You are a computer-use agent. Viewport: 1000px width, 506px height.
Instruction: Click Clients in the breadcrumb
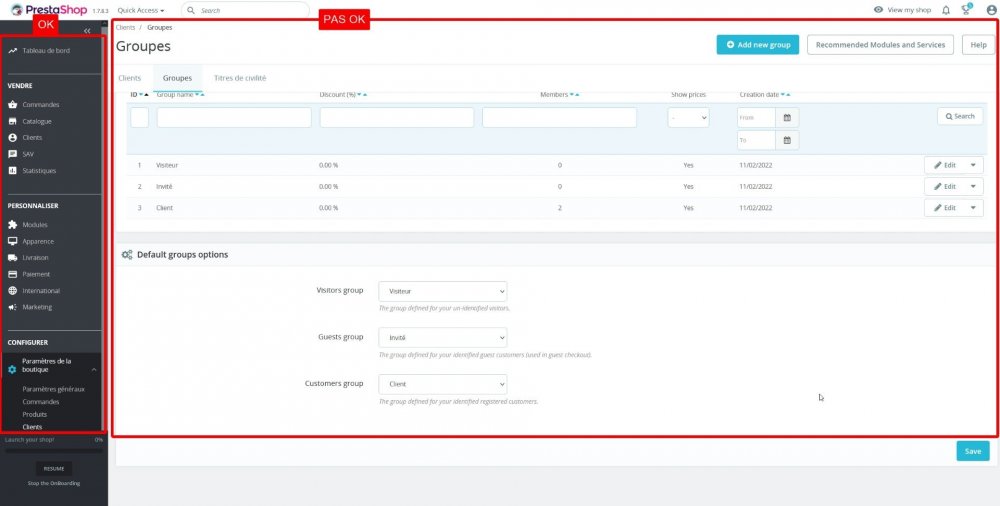click(x=126, y=27)
